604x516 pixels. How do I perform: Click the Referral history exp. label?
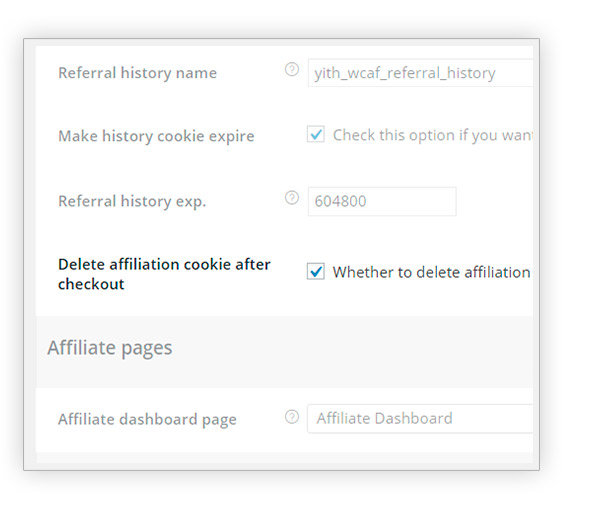[132, 201]
